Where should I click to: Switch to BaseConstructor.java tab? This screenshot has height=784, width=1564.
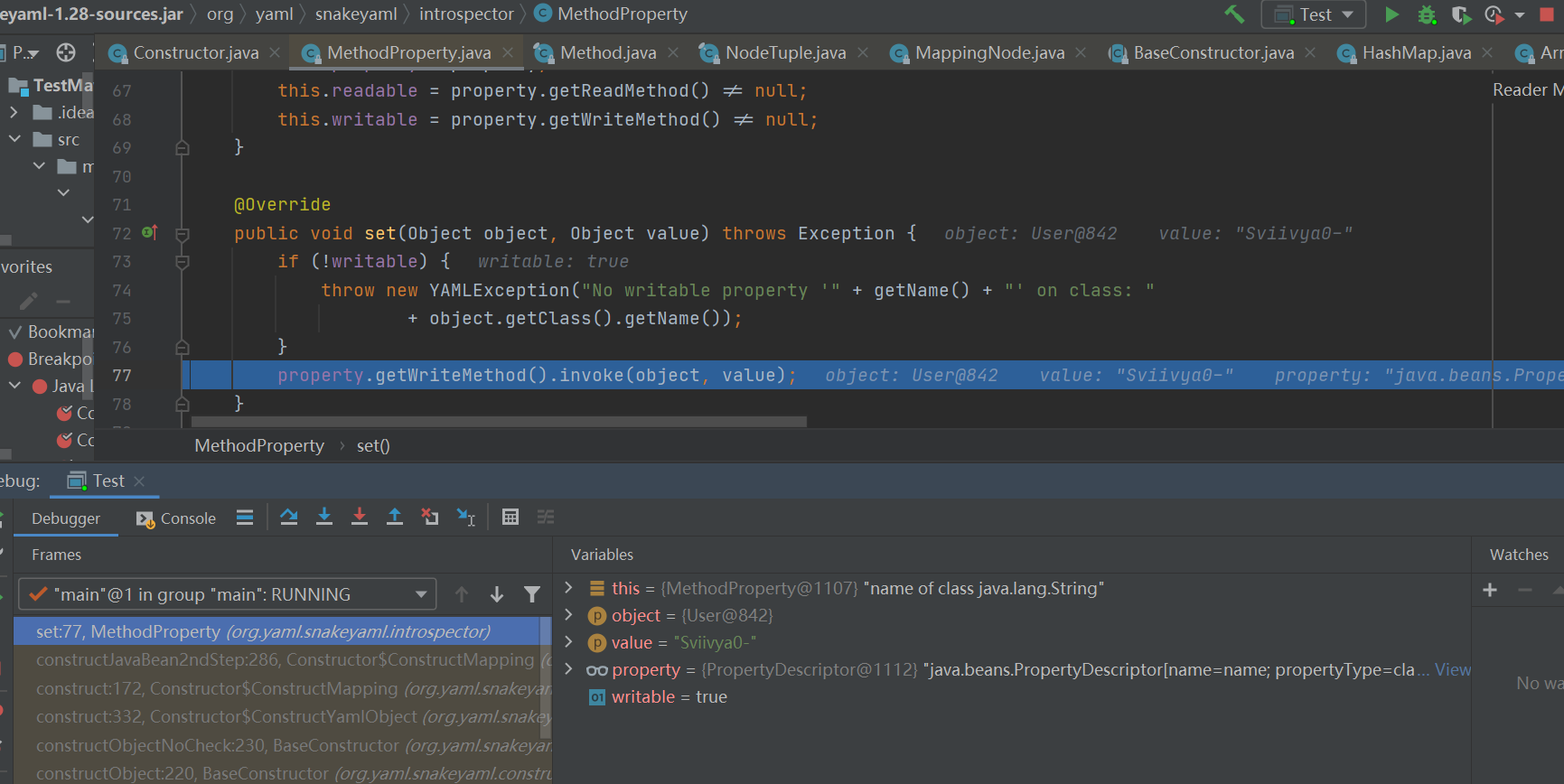pyautogui.click(x=1213, y=53)
